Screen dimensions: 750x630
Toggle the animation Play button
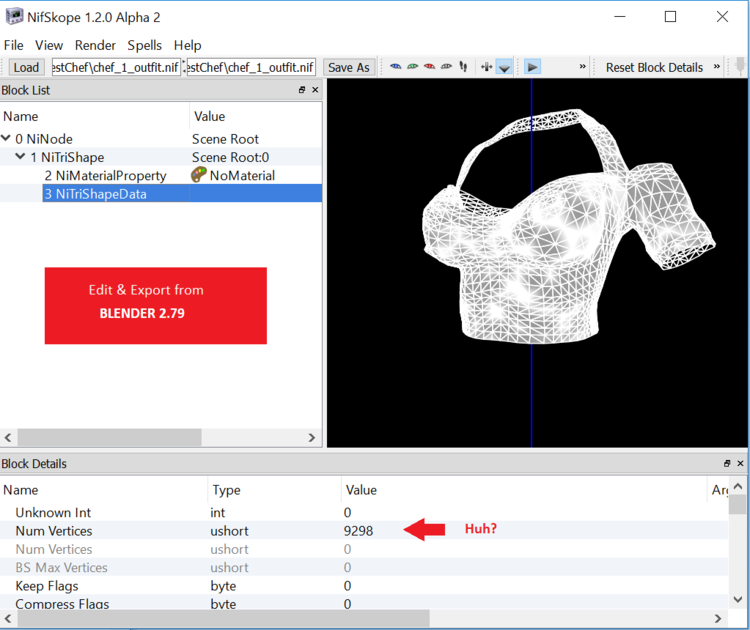click(532, 67)
